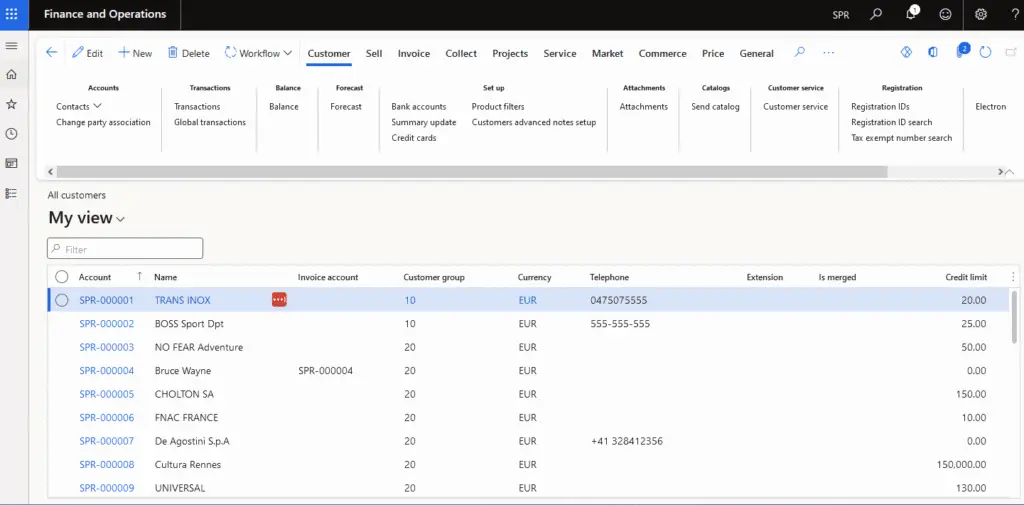This screenshot has width=1024, height=505.
Task: Open the Service tab
Action: 560,54
